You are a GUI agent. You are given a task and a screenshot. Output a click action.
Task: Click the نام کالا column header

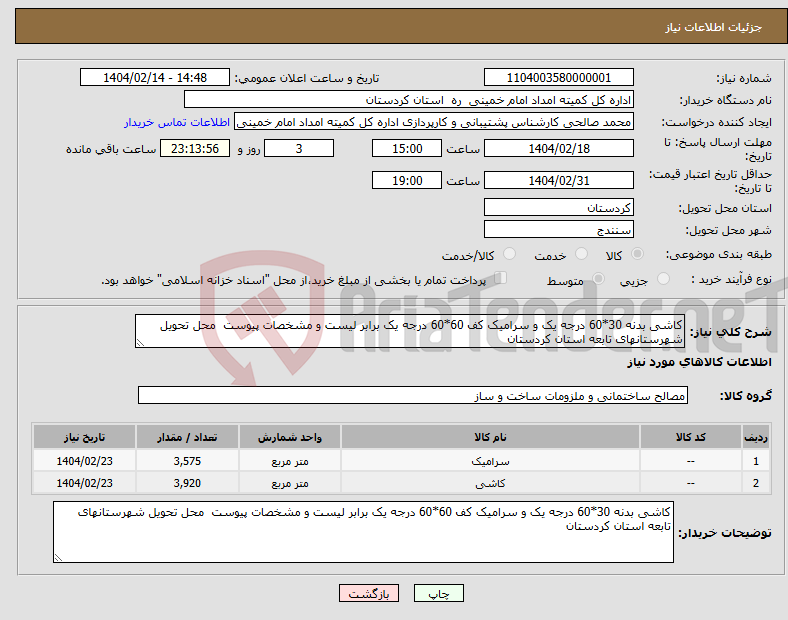[490, 437]
